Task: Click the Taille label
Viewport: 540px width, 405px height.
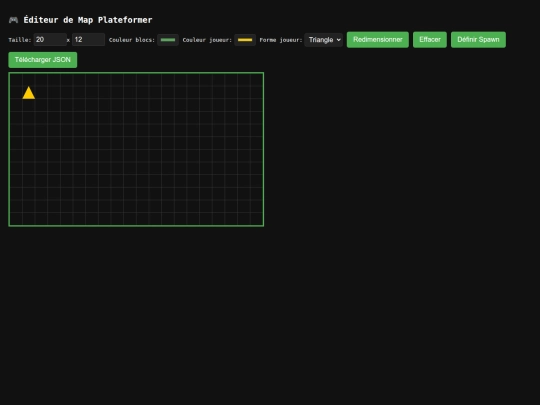Action: [20, 40]
